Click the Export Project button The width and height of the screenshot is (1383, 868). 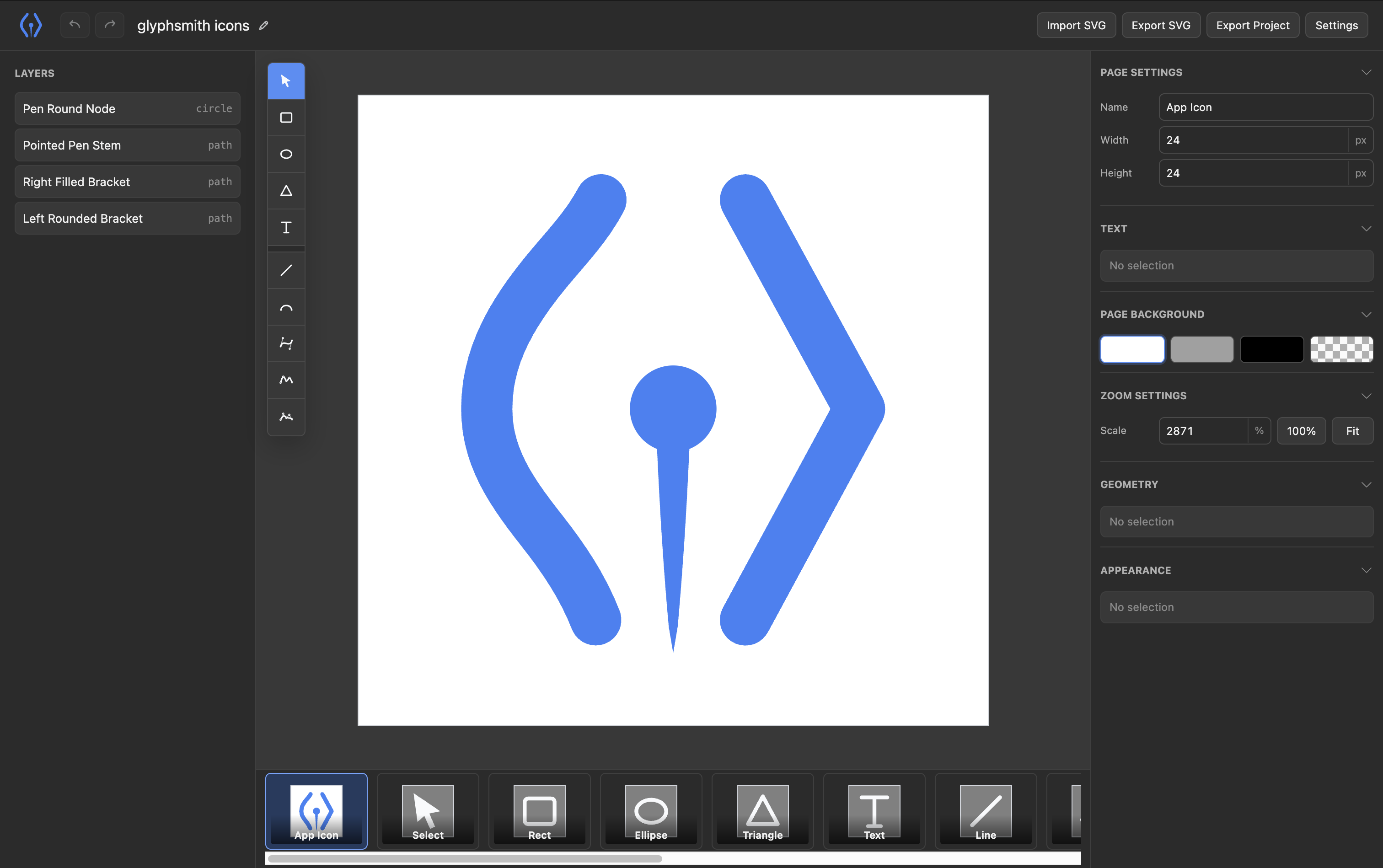pyautogui.click(x=1253, y=25)
